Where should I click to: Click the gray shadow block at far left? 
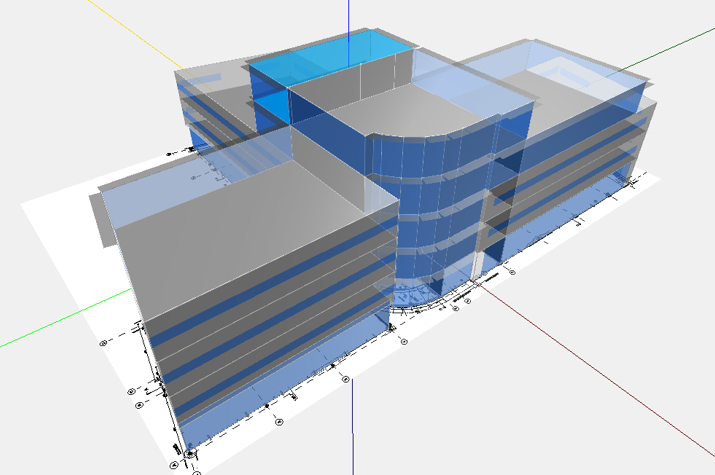click(x=98, y=212)
